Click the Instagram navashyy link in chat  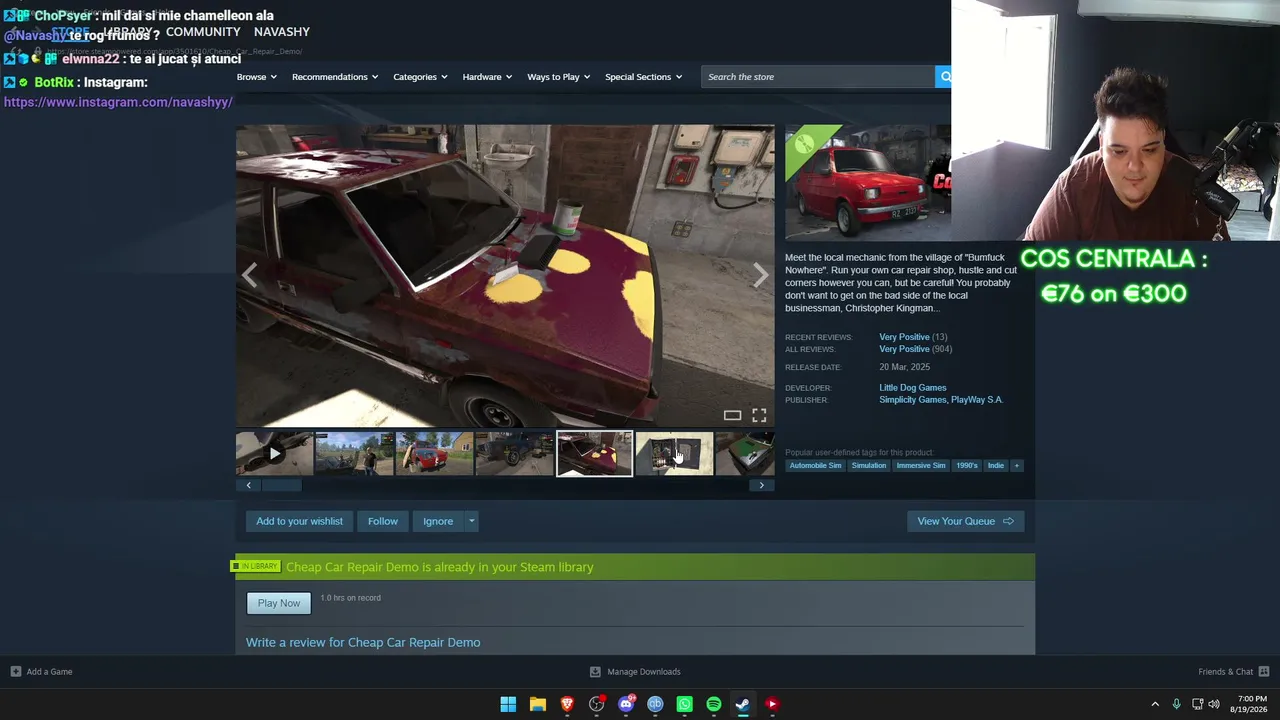(118, 102)
